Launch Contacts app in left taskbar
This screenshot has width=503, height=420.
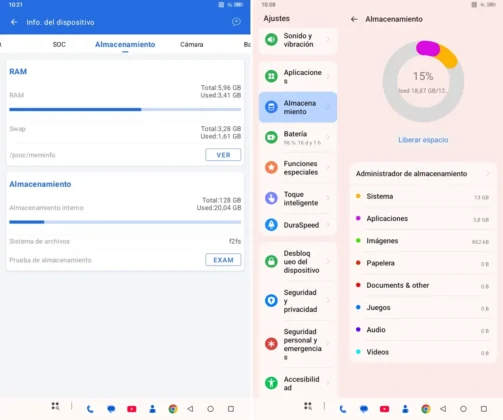(152, 409)
